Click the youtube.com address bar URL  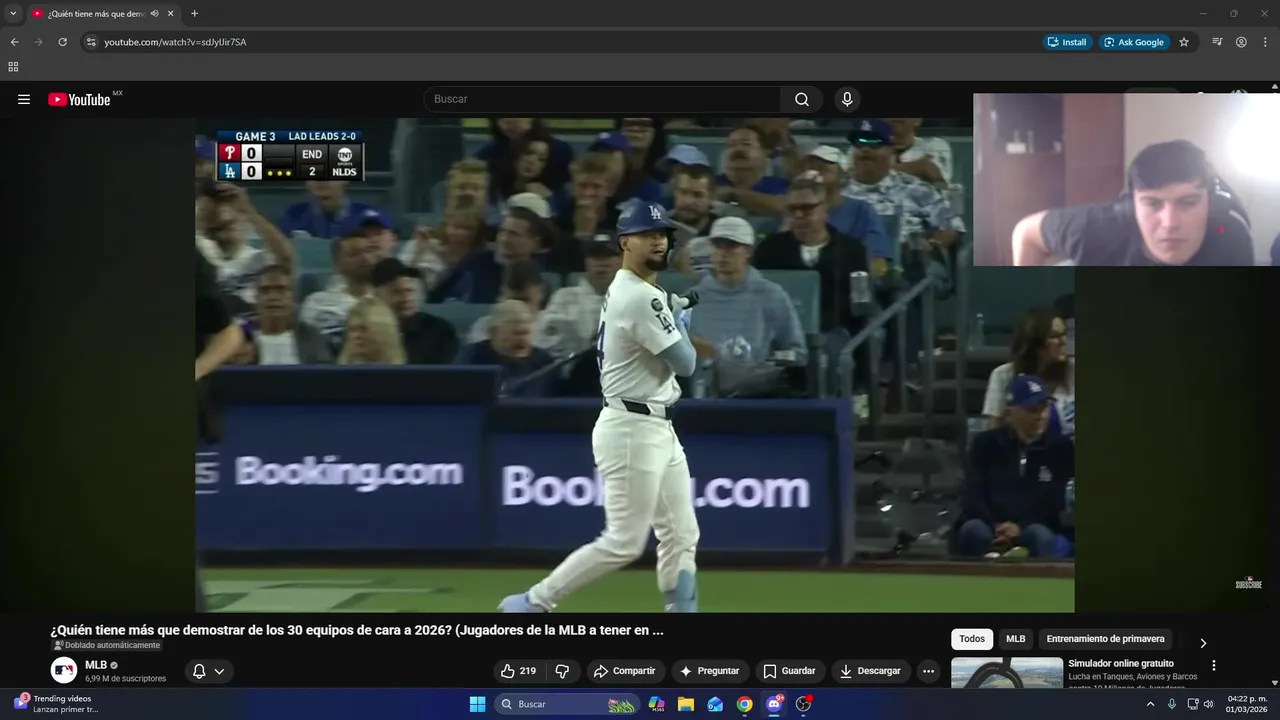(175, 42)
